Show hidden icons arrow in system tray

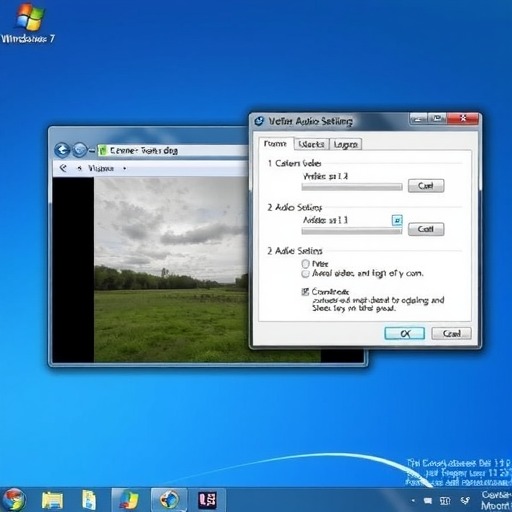pyautogui.click(x=413, y=500)
